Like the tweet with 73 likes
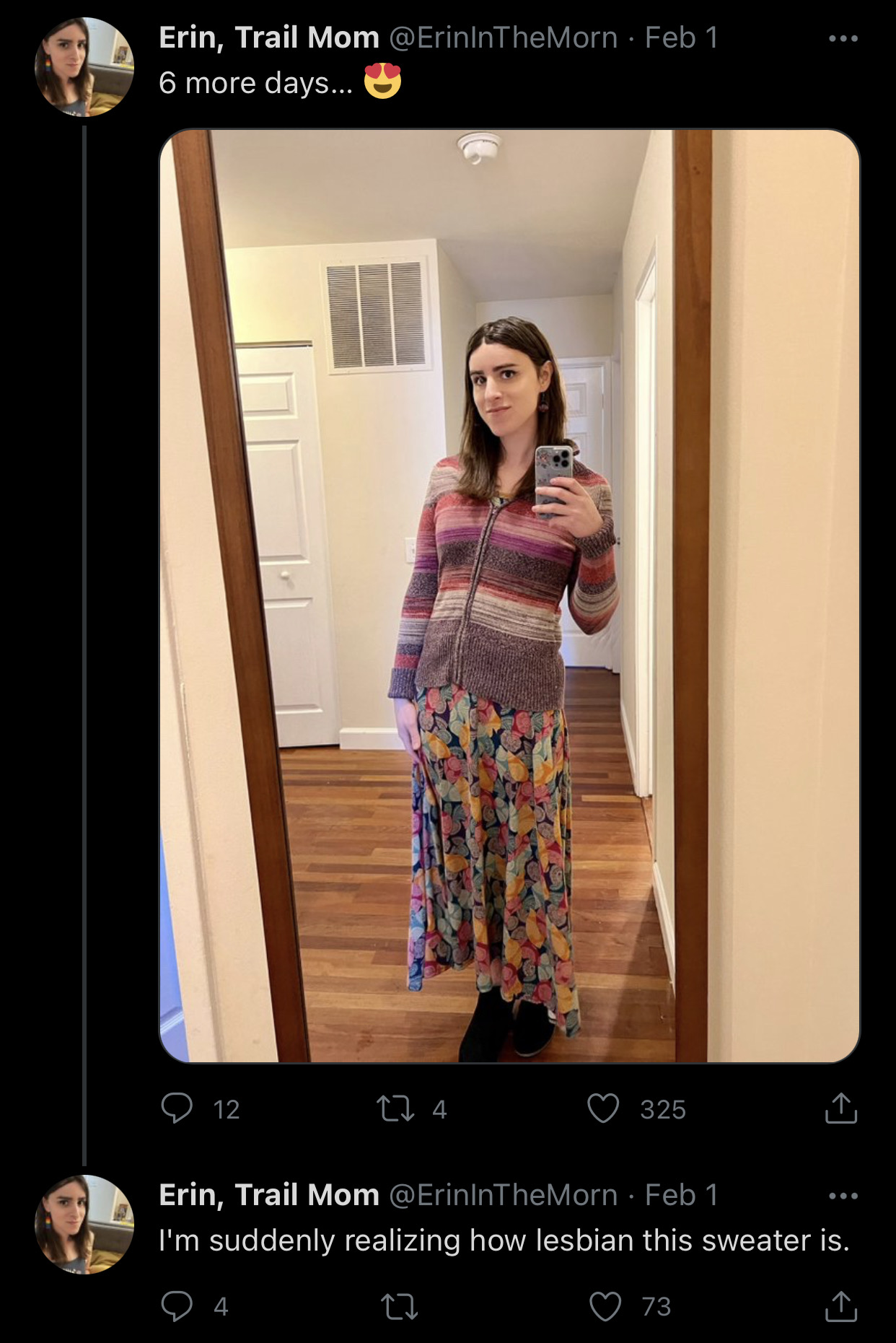Viewport: 896px width, 1343px height. 605,1305
